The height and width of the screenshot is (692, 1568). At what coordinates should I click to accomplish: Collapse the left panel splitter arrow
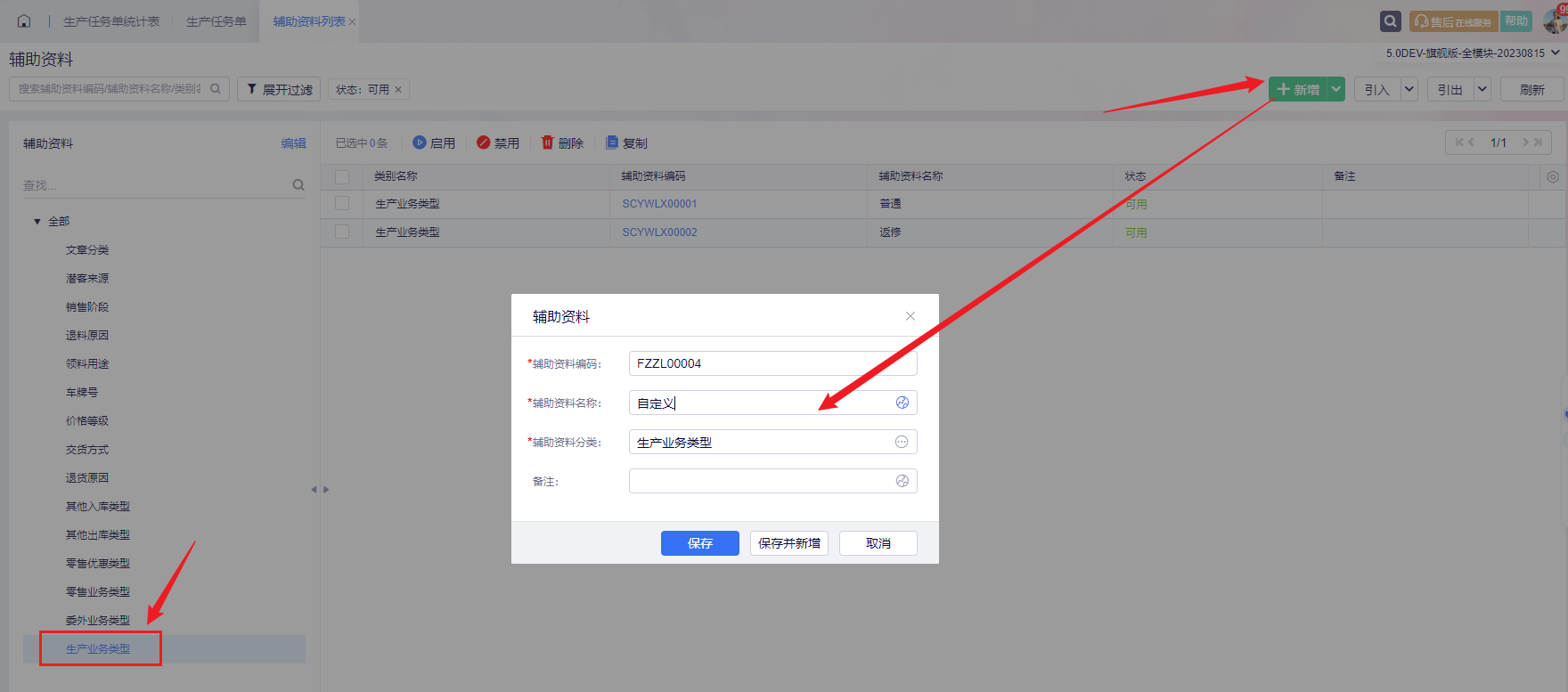314,490
